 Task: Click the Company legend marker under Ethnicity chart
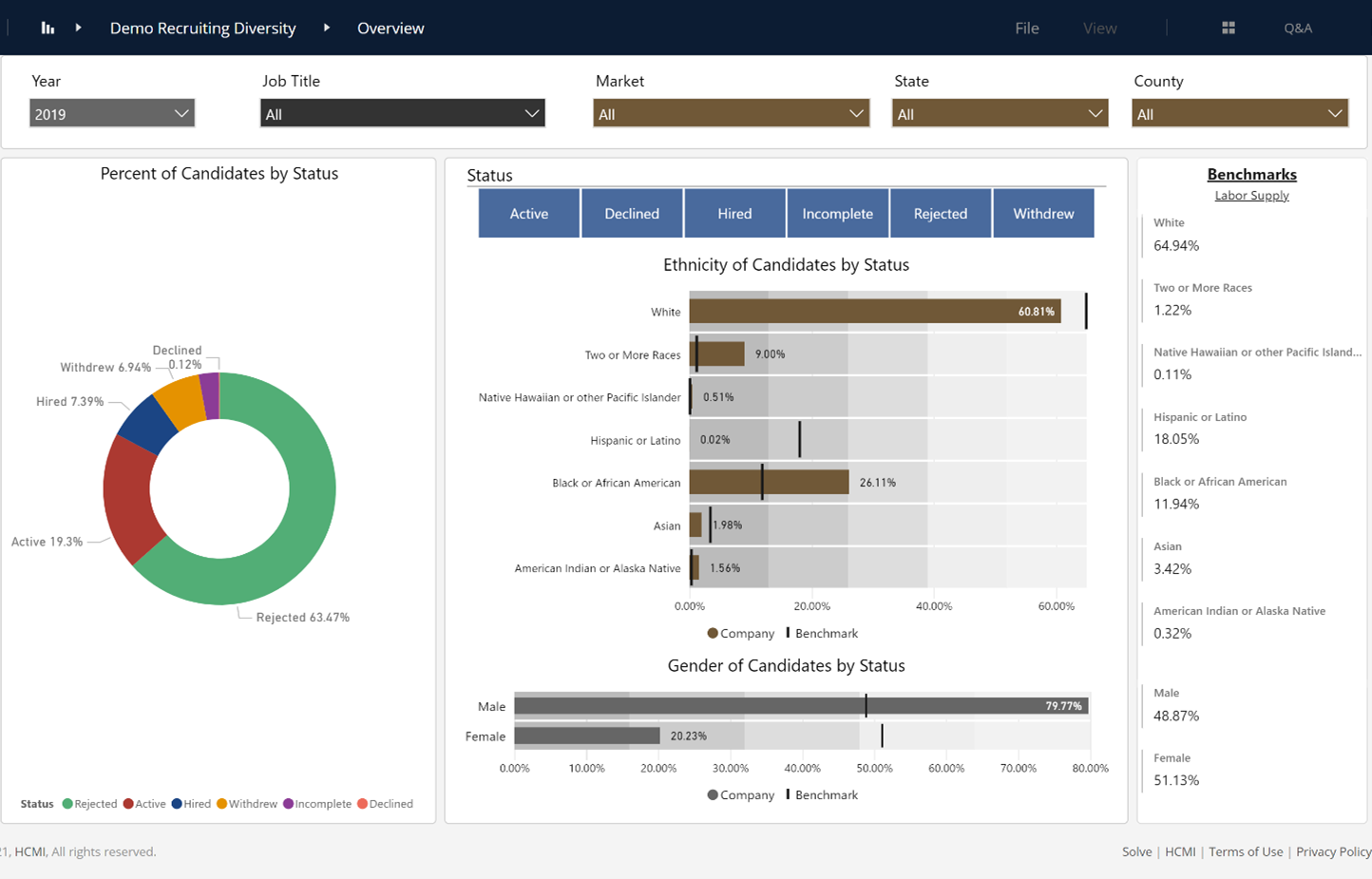(x=713, y=633)
